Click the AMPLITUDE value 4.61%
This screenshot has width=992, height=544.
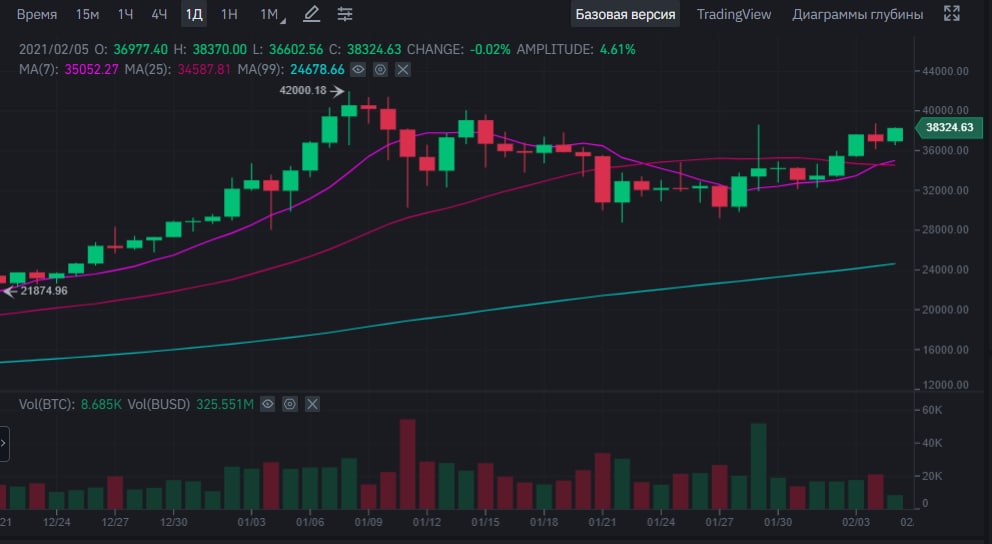(x=617, y=49)
